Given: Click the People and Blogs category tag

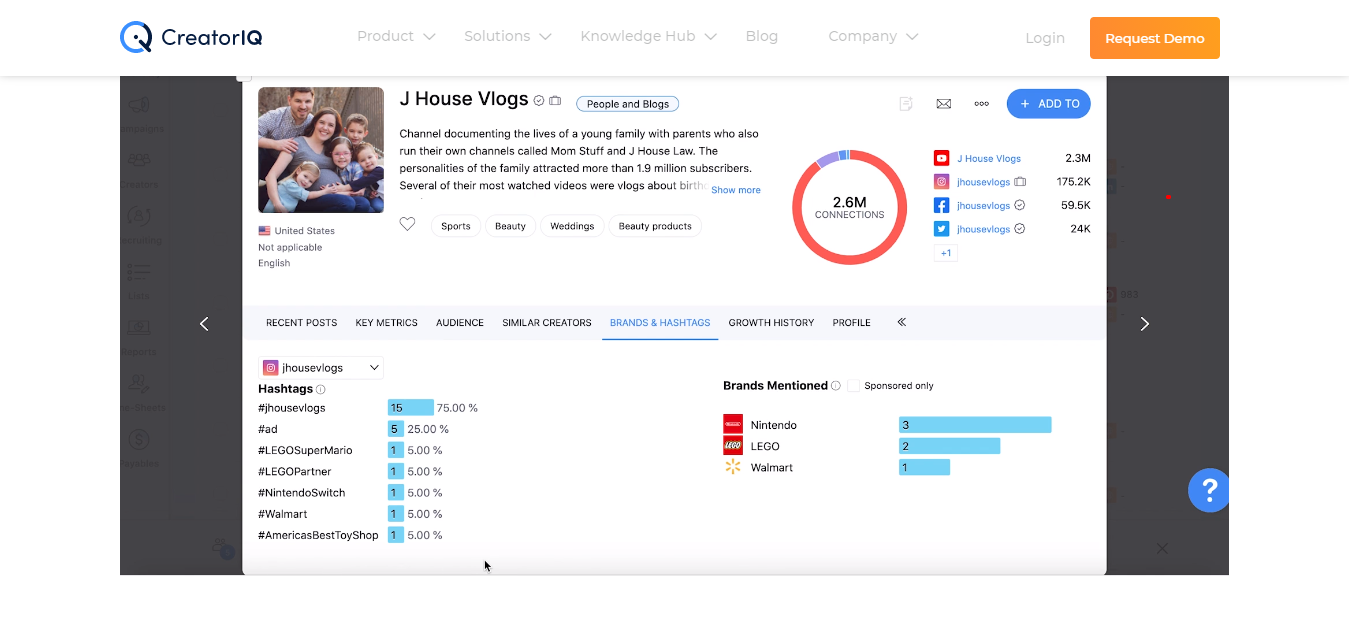Looking at the screenshot, I should [628, 104].
